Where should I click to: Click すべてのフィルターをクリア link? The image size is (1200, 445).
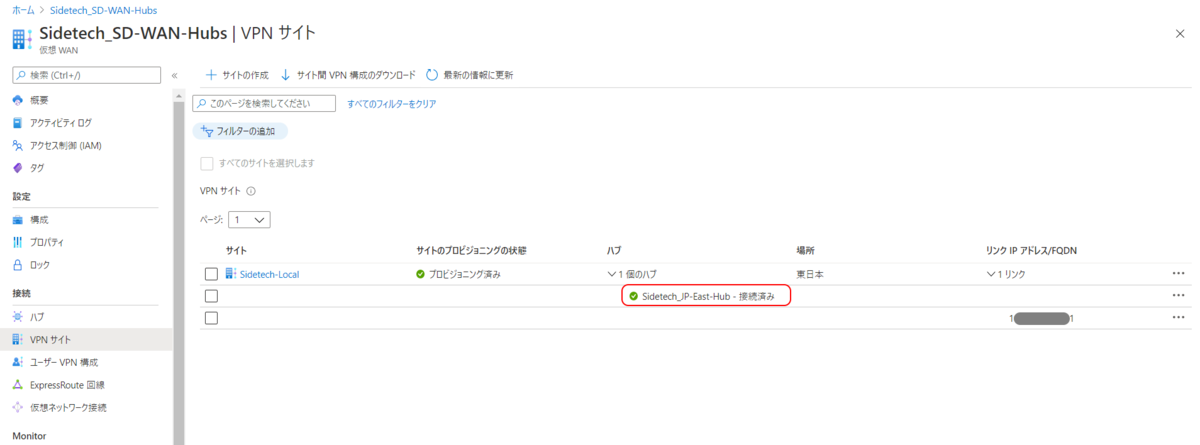point(392,103)
